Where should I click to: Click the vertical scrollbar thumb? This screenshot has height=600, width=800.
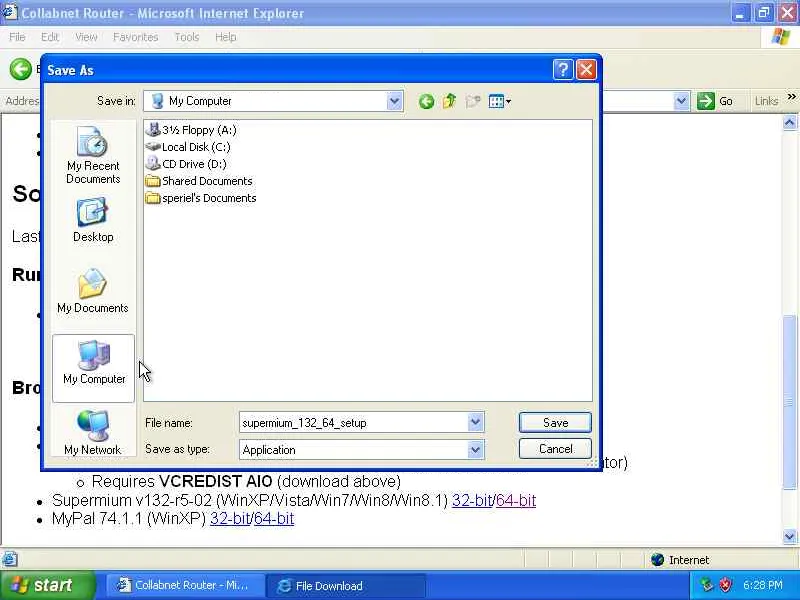click(x=790, y=403)
